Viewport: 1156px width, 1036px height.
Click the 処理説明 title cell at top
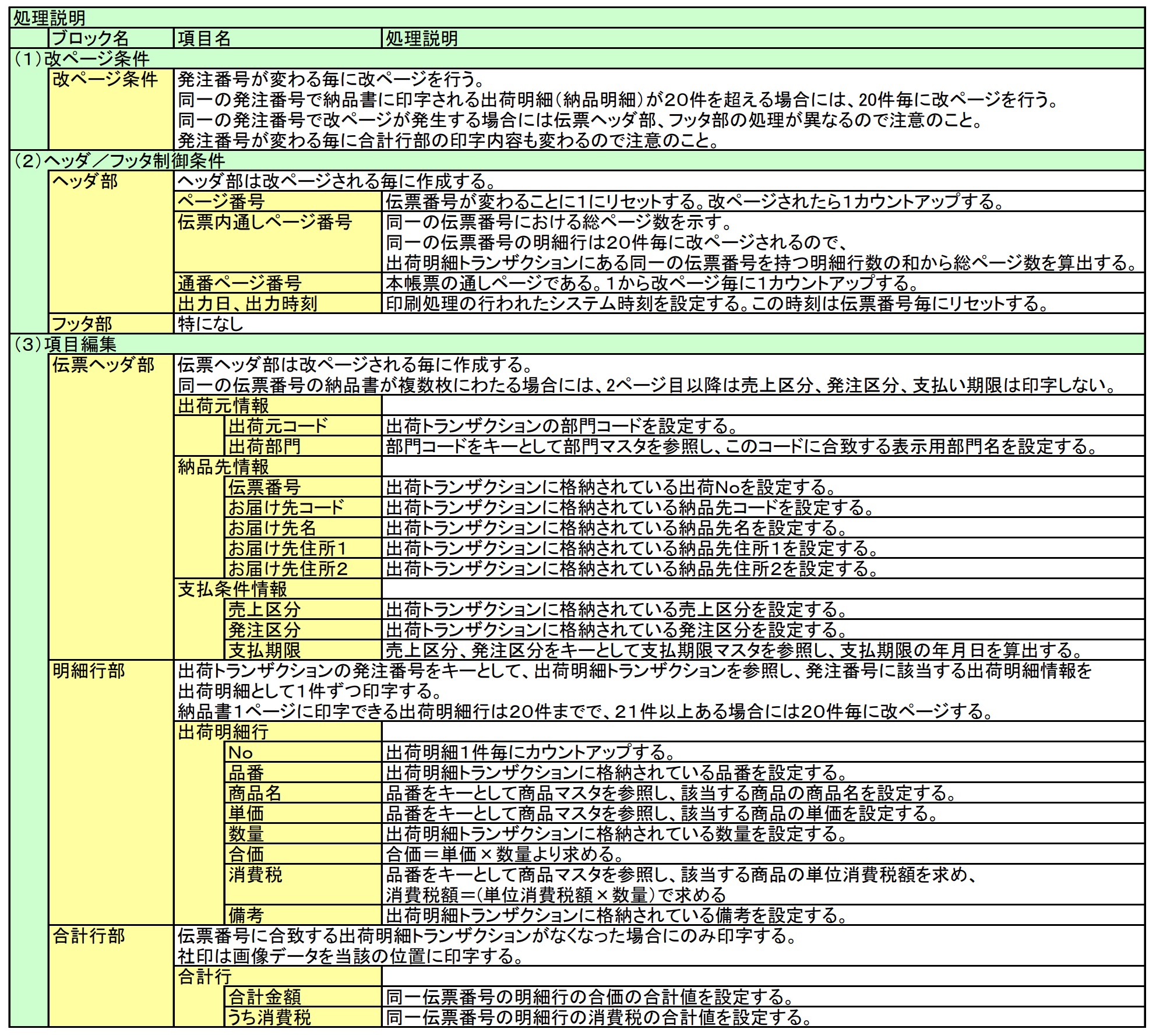coord(577,18)
